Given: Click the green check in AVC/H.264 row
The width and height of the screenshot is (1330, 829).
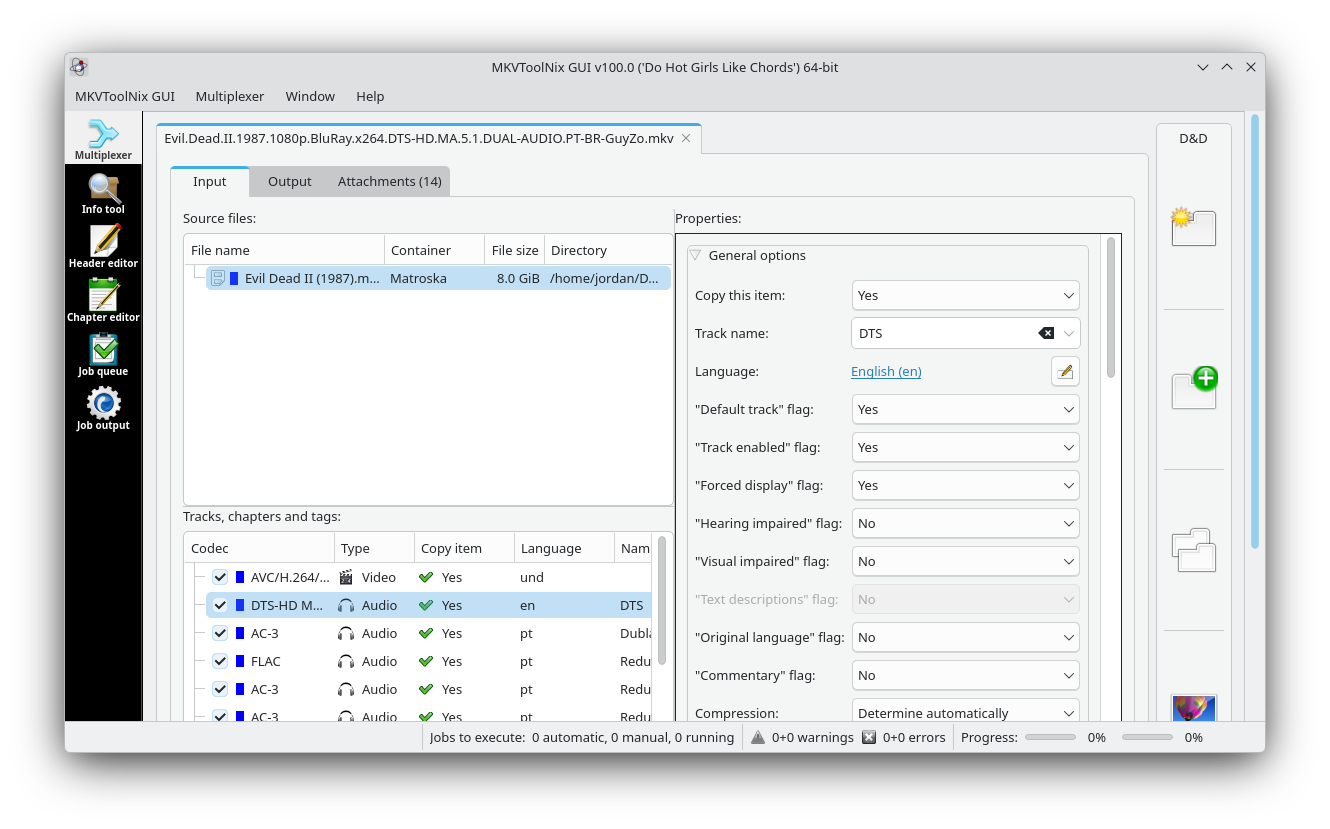Looking at the screenshot, I should (x=426, y=577).
